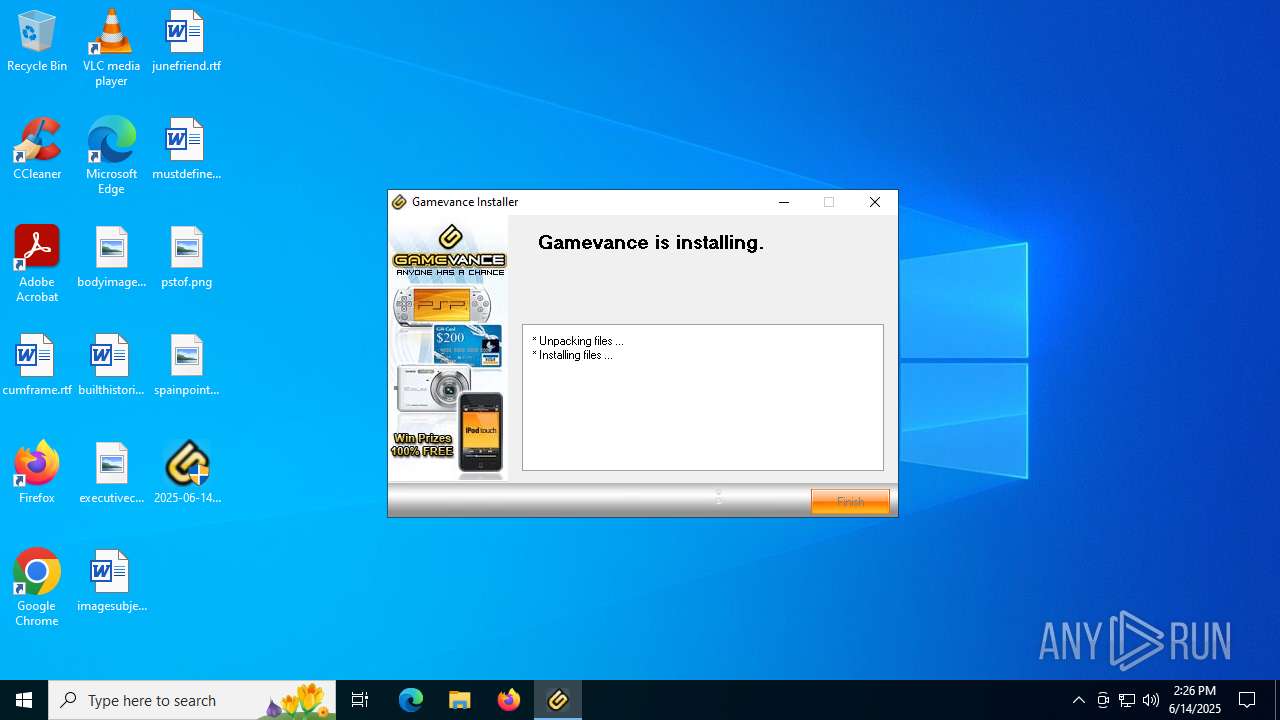Viewport: 1280px width, 720px height.
Task: Launch the Google Chrome desktop shortcut
Action: [37, 588]
